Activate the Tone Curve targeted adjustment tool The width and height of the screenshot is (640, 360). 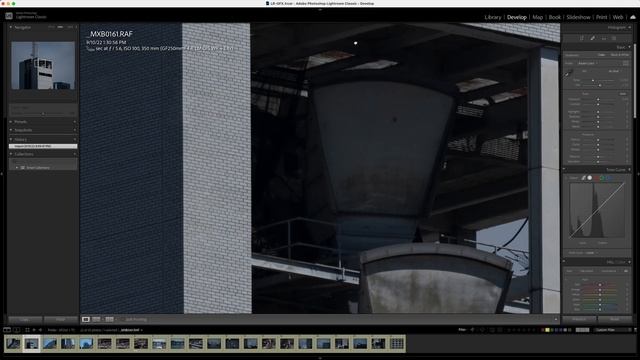pos(566,178)
